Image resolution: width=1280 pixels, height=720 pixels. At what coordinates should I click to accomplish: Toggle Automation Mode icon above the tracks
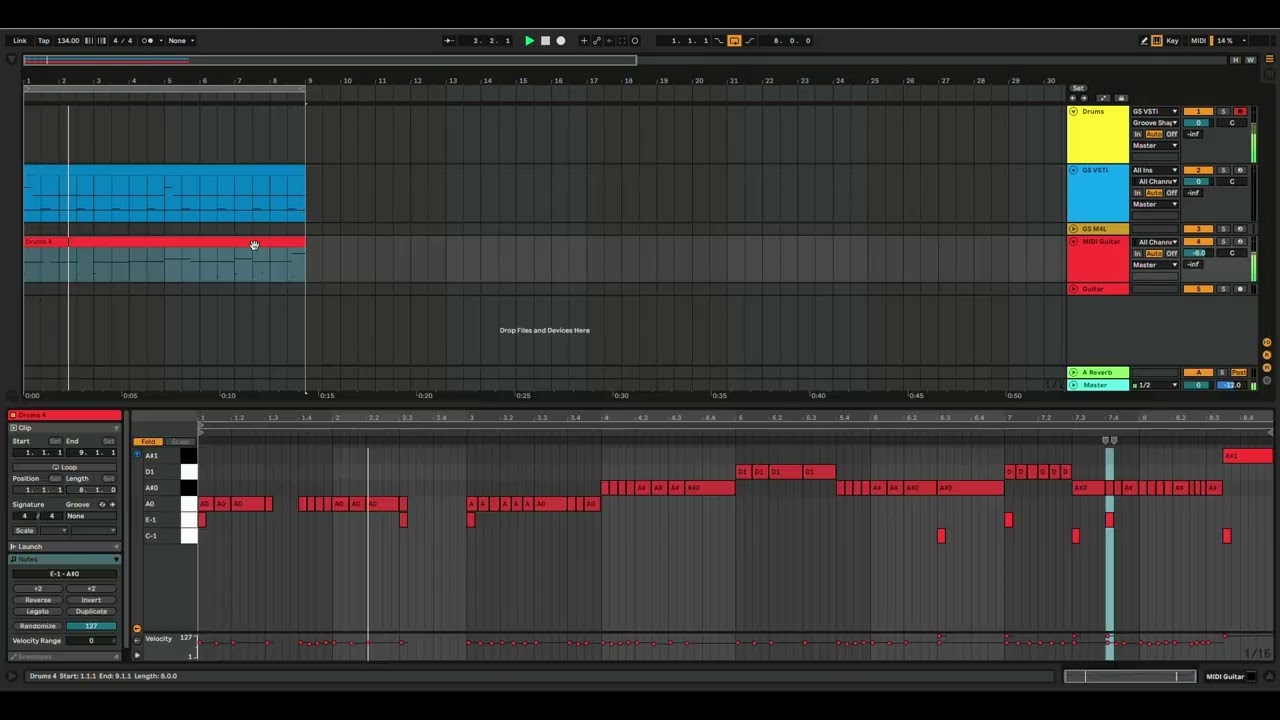pyautogui.click(x=1103, y=98)
